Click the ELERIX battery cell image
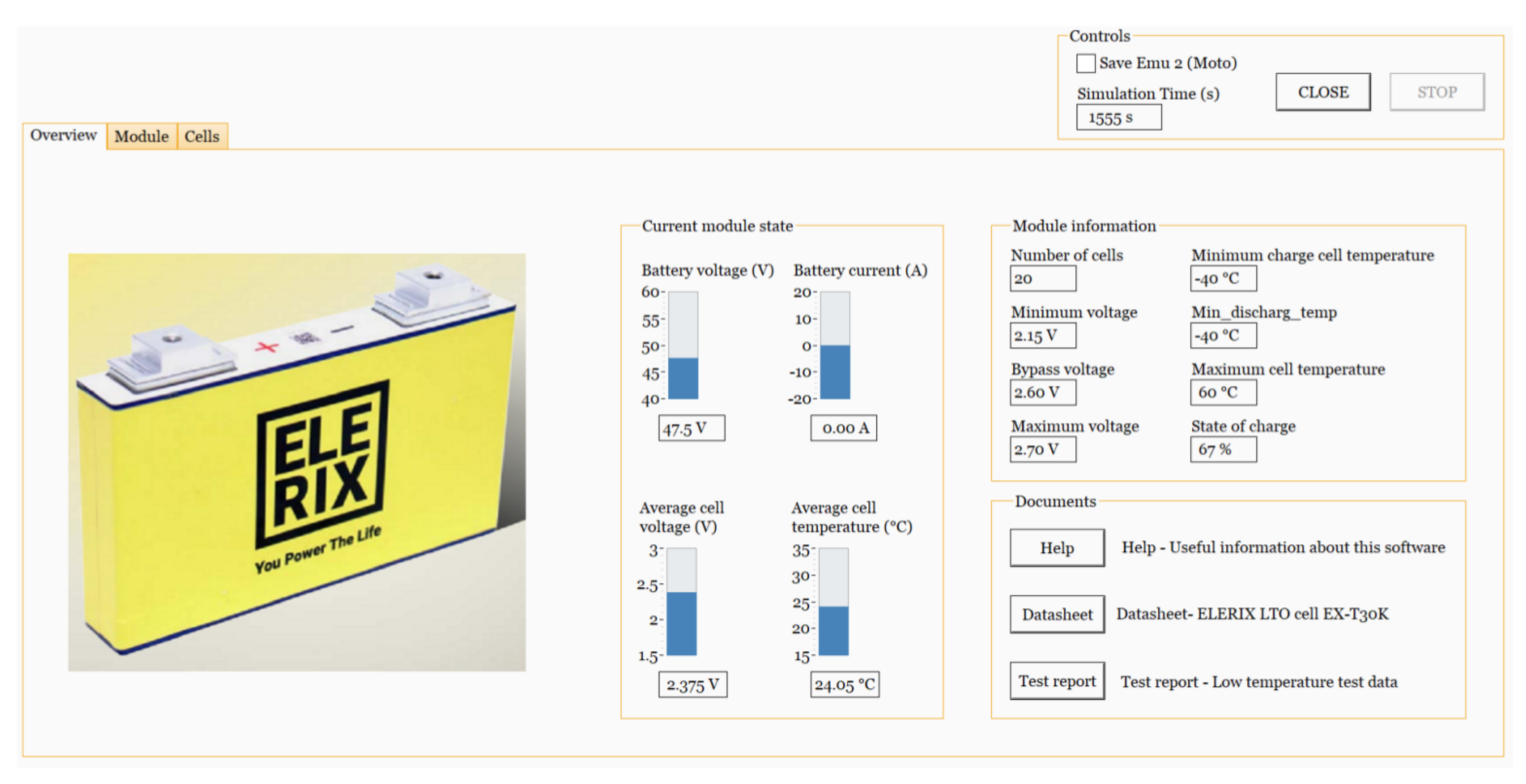1526x784 pixels. point(297,462)
